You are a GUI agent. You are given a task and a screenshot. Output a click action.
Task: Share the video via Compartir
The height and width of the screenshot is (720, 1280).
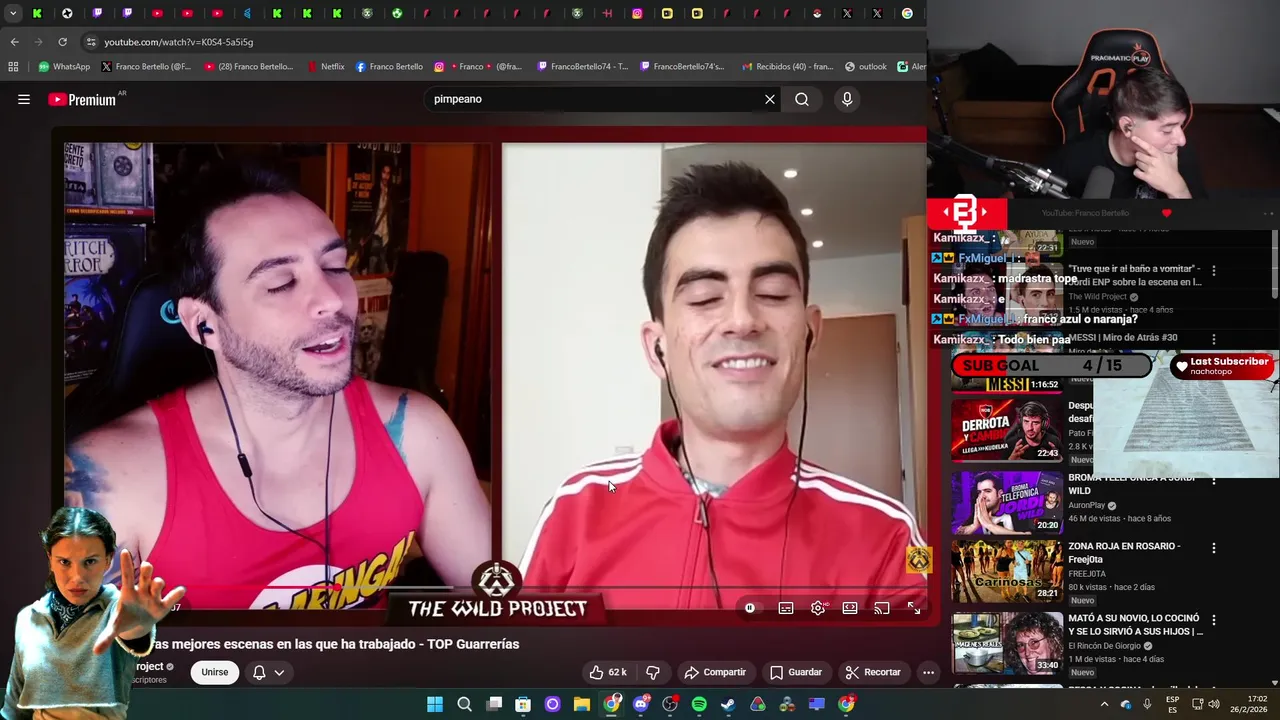[715, 672]
